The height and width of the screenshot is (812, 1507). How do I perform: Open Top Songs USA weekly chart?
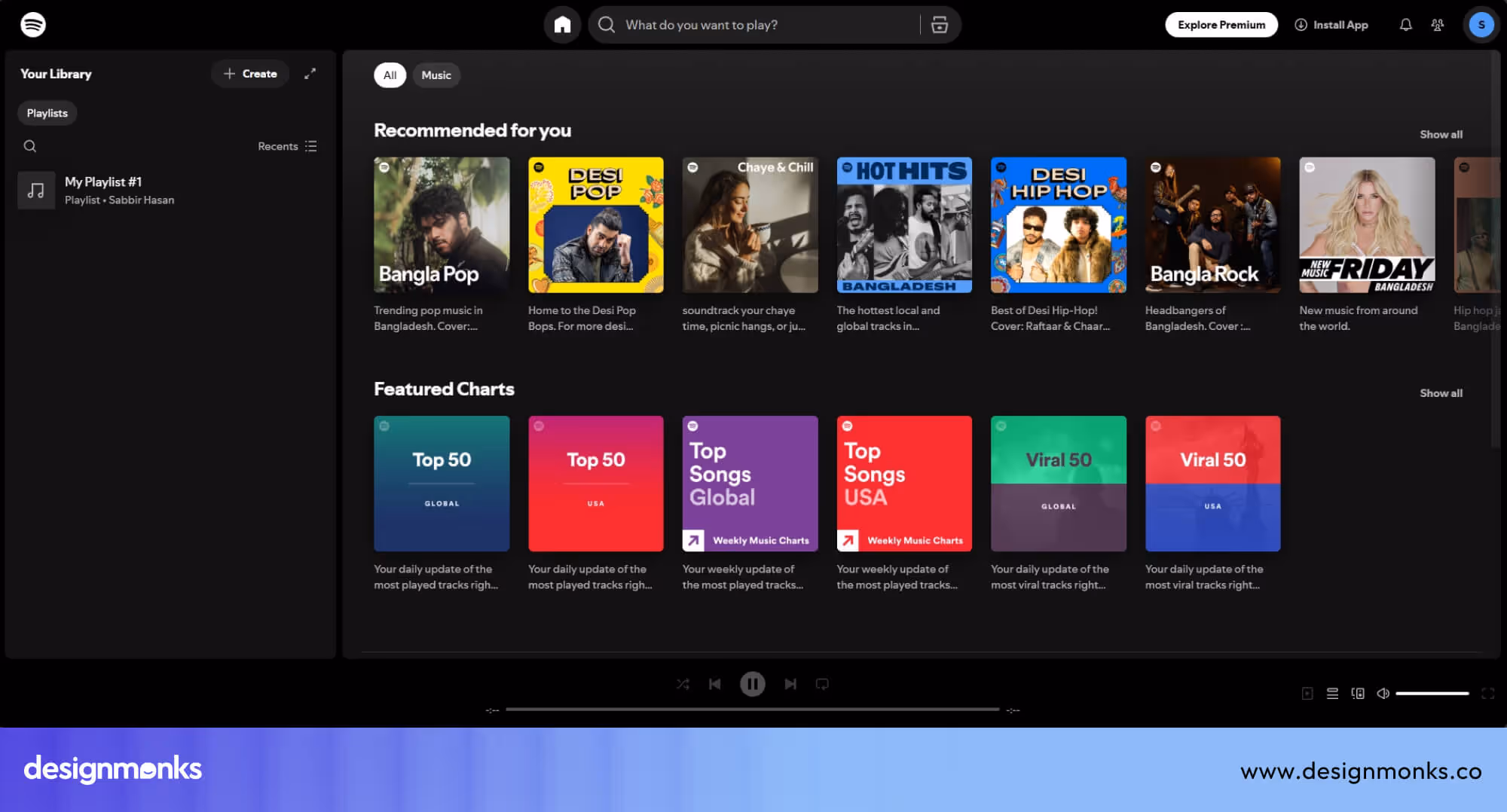point(904,484)
